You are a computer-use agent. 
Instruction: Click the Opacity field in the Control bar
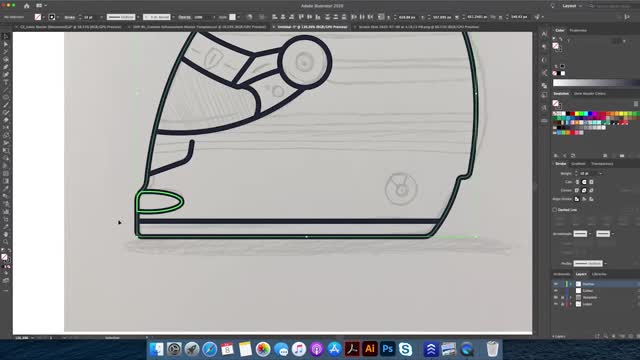(x=203, y=17)
